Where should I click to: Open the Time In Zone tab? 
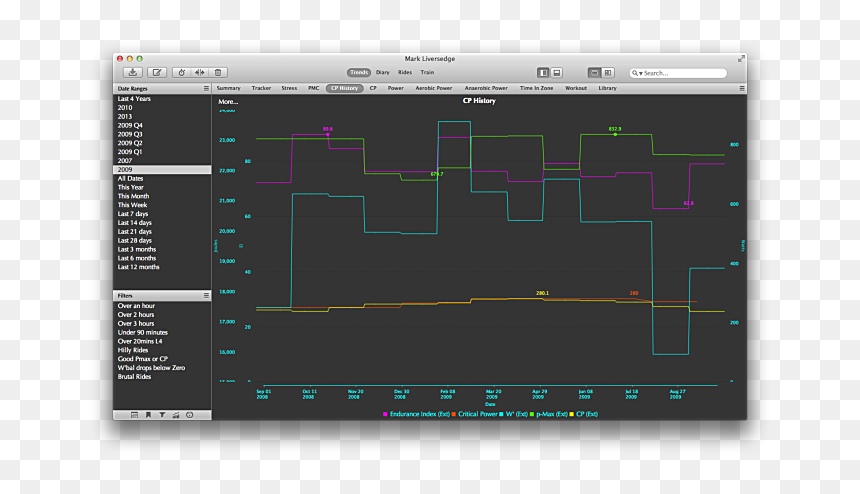[536, 88]
